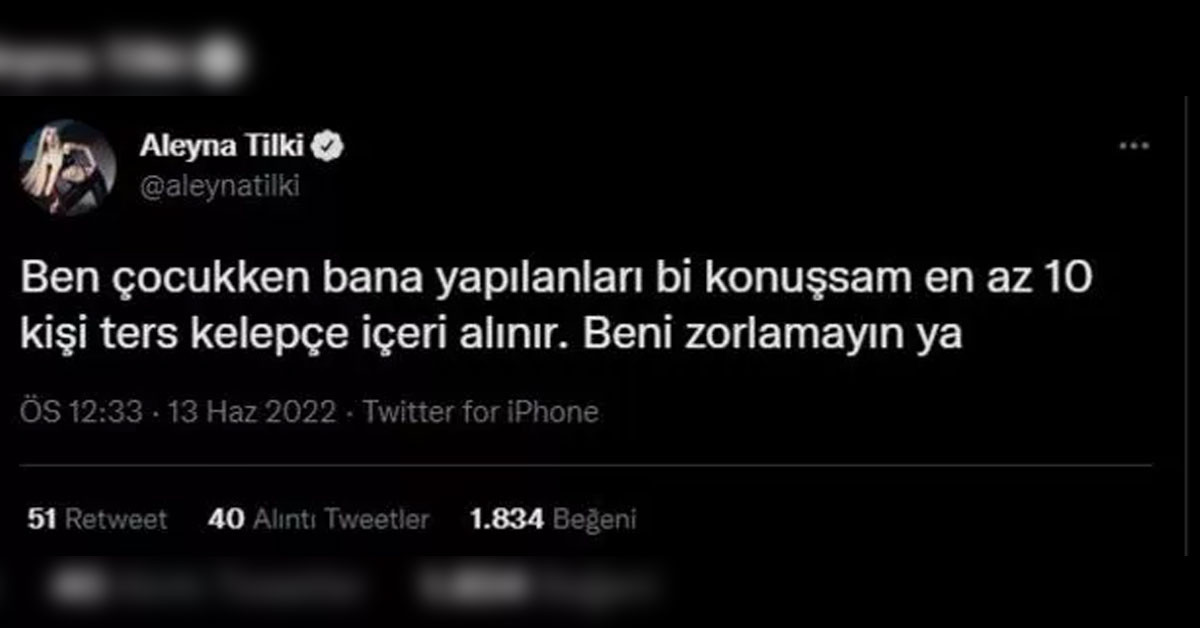Open the Twitter for iPhone source link
Screen dimensions: 1200x628
coord(479,412)
